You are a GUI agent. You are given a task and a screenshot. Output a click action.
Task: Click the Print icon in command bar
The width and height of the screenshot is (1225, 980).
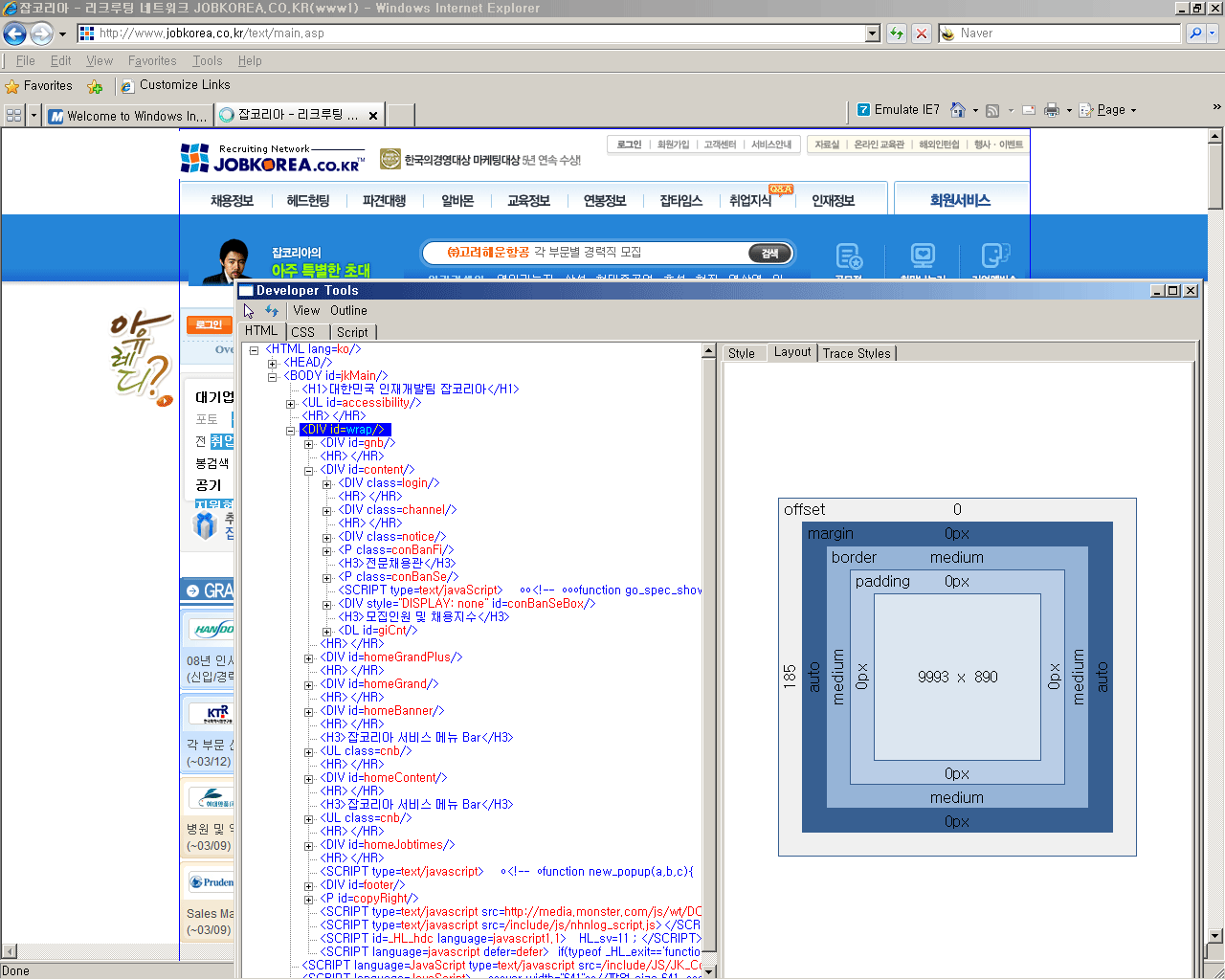click(1052, 110)
